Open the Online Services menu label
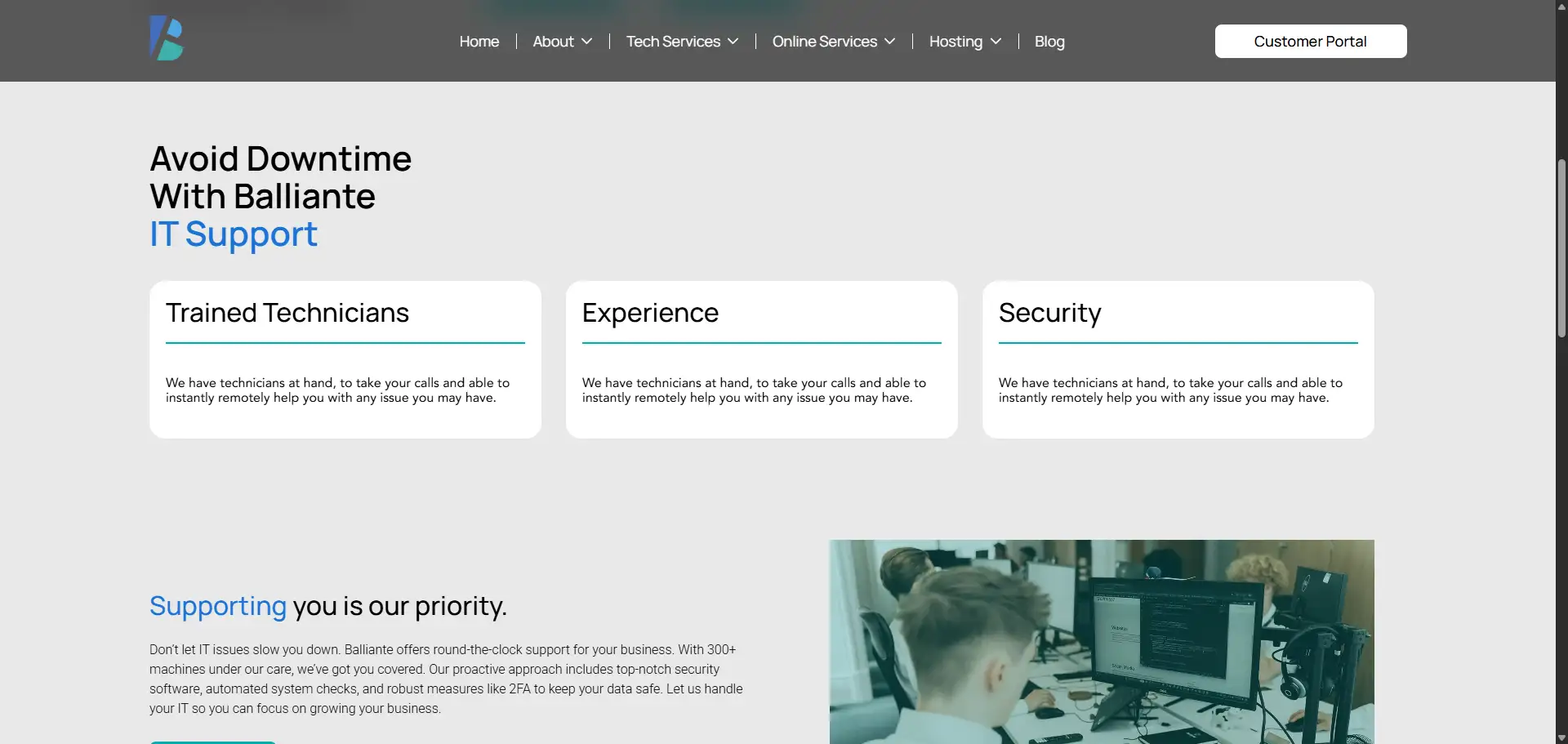 [x=824, y=42]
